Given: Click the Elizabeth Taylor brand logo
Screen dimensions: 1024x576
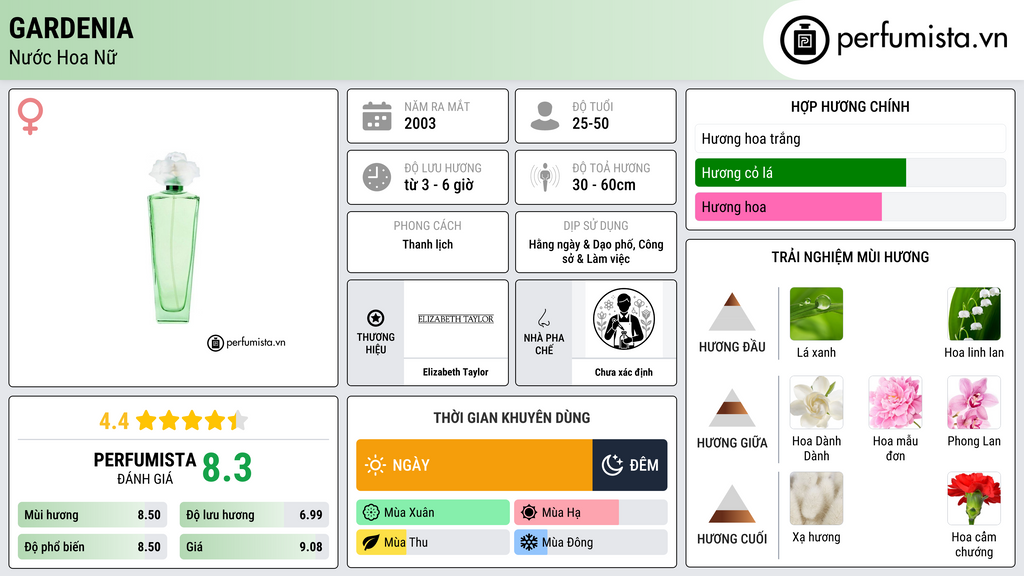Looking at the screenshot, I should 456,319.
